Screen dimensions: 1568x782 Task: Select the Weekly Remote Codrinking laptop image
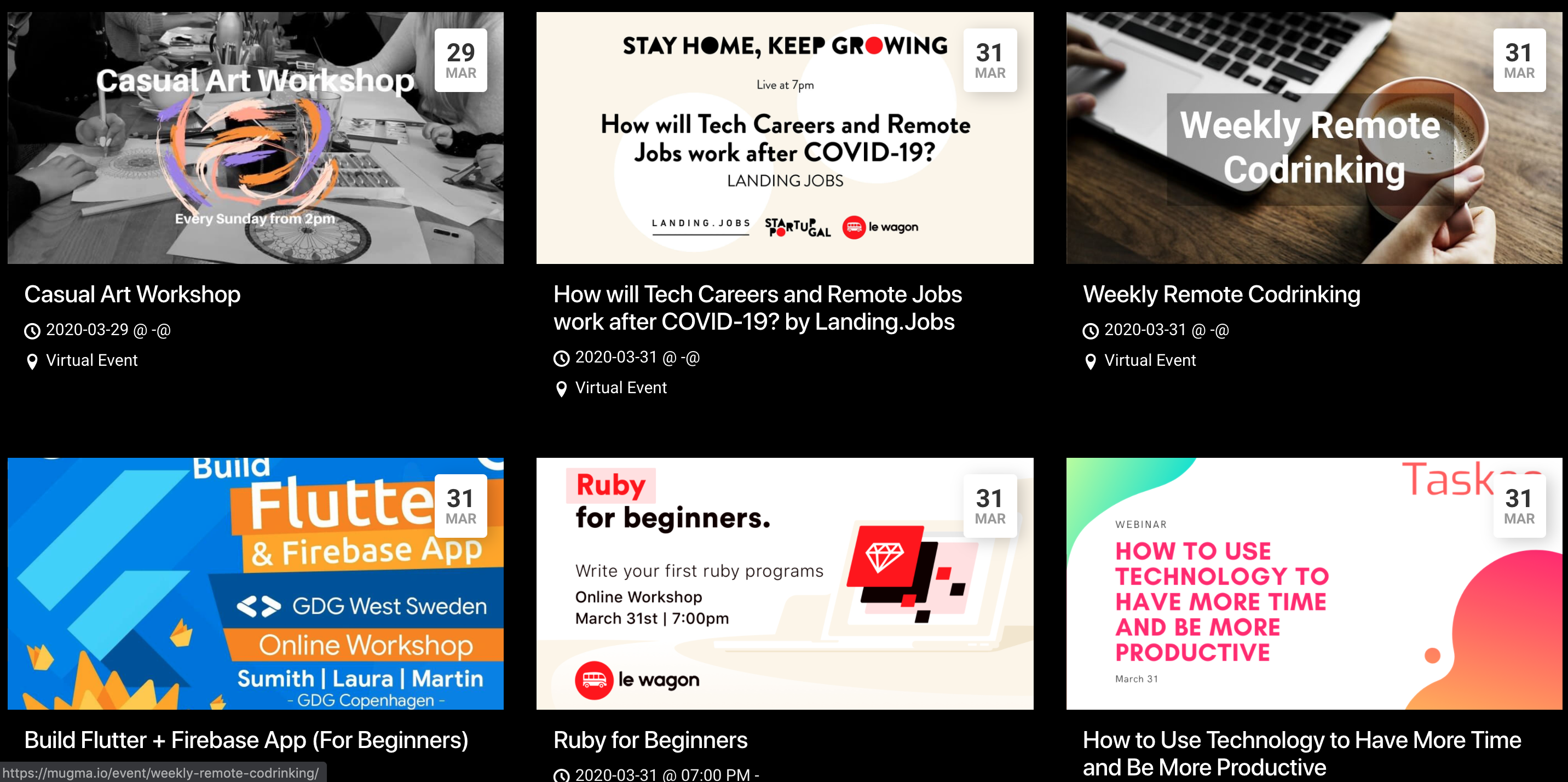coord(1314,137)
